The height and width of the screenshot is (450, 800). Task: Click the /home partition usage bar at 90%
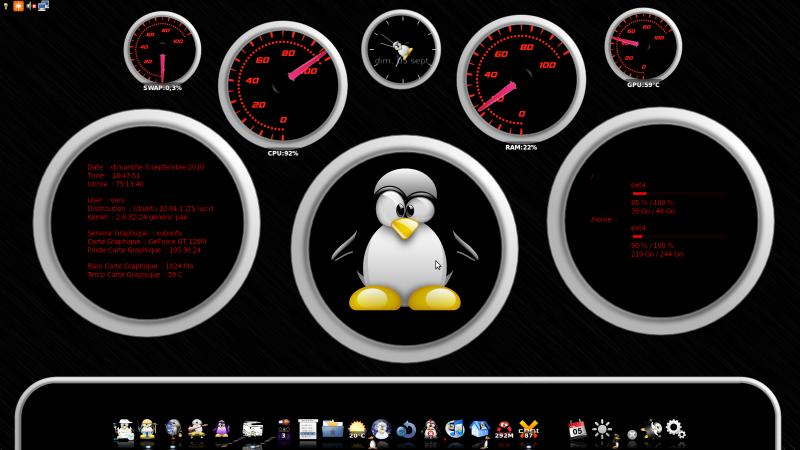[678, 237]
